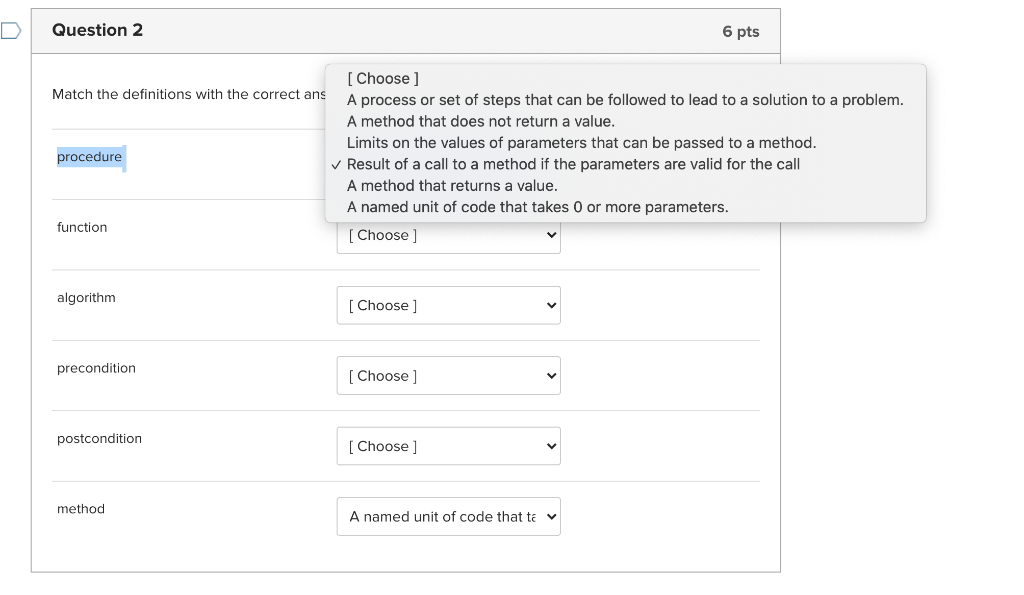Click the function row label
The height and width of the screenshot is (595, 1024).
tap(81, 227)
